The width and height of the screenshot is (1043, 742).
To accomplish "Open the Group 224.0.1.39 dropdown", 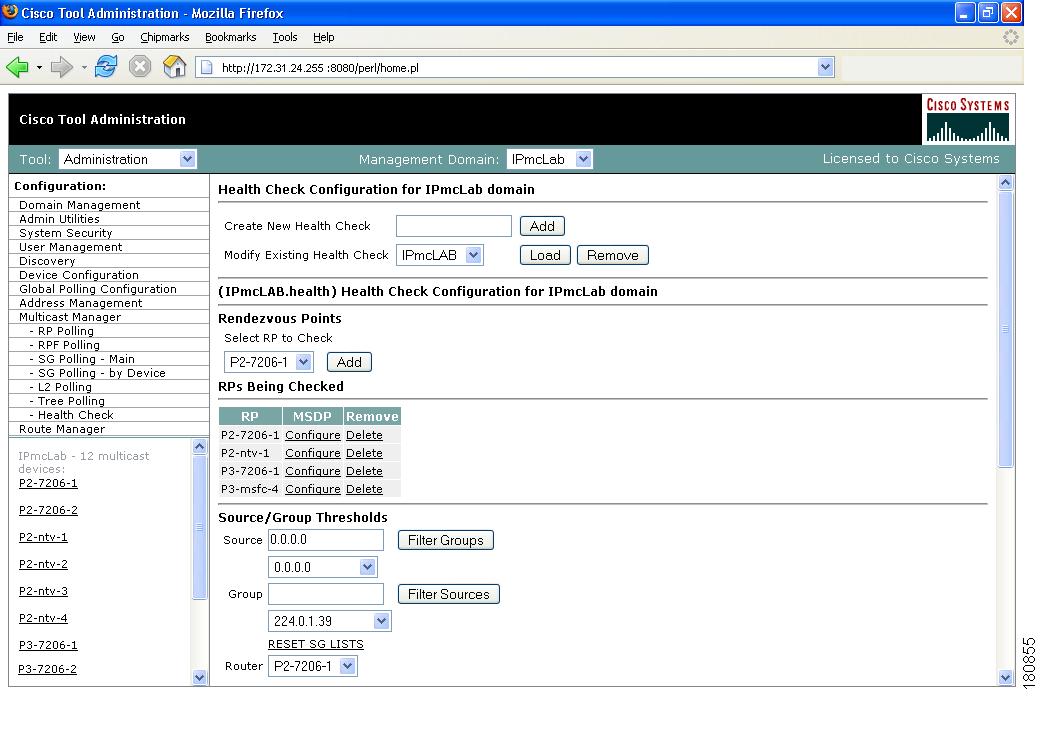I will pyautogui.click(x=329, y=621).
